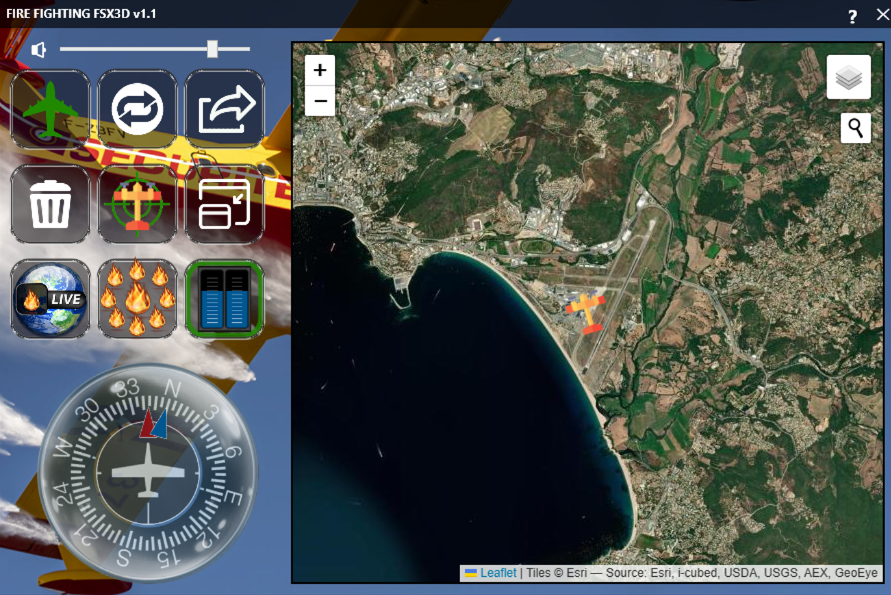Click the orange aircraft marker on map
Screen dimensions: 891x595
pos(586,311)
